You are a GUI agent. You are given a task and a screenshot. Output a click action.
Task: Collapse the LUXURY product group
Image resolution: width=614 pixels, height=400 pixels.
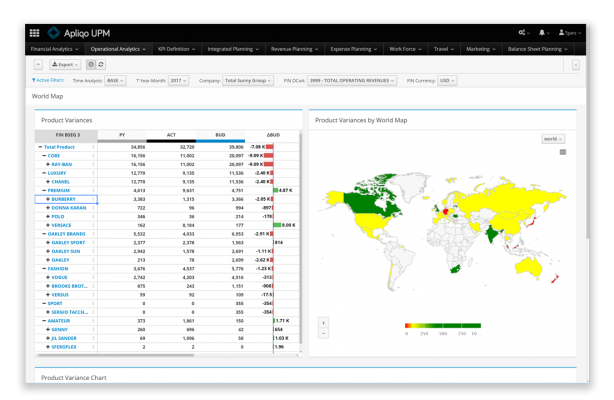pos(44,173)
